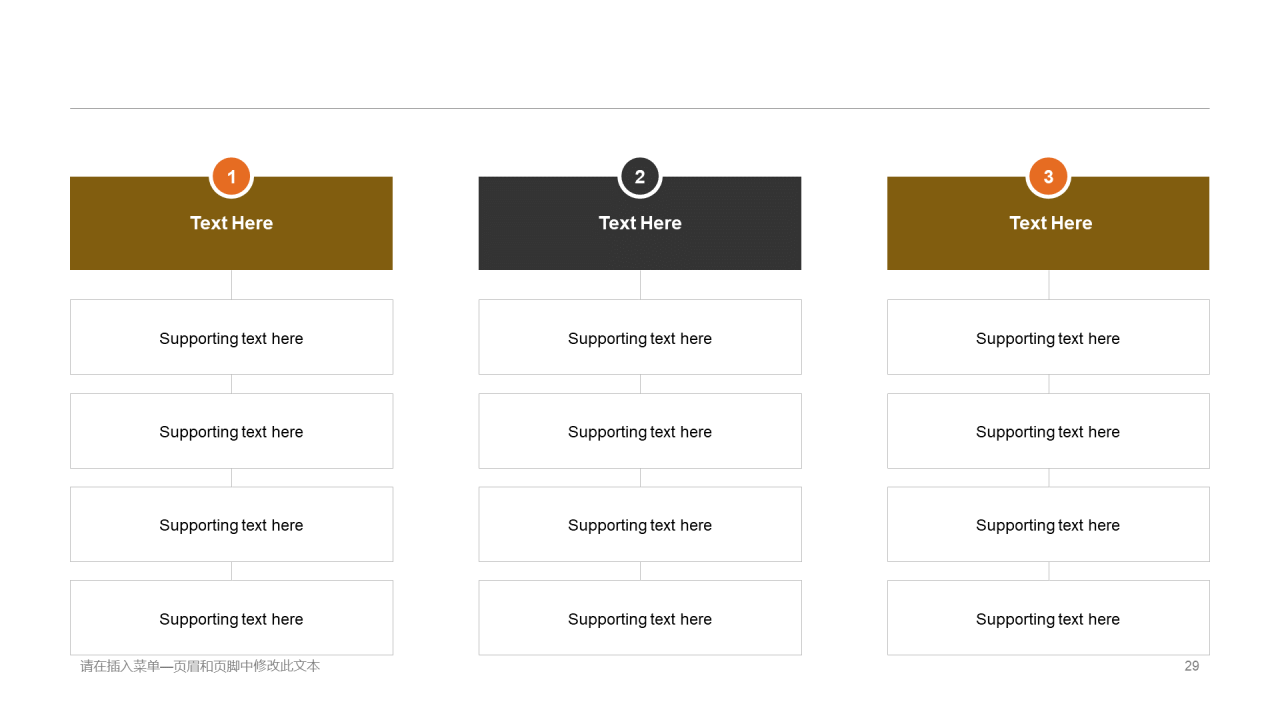Click the first supporting text box under header 3
Viewport: 1280px width, 720px height.
click(1048, 337)
